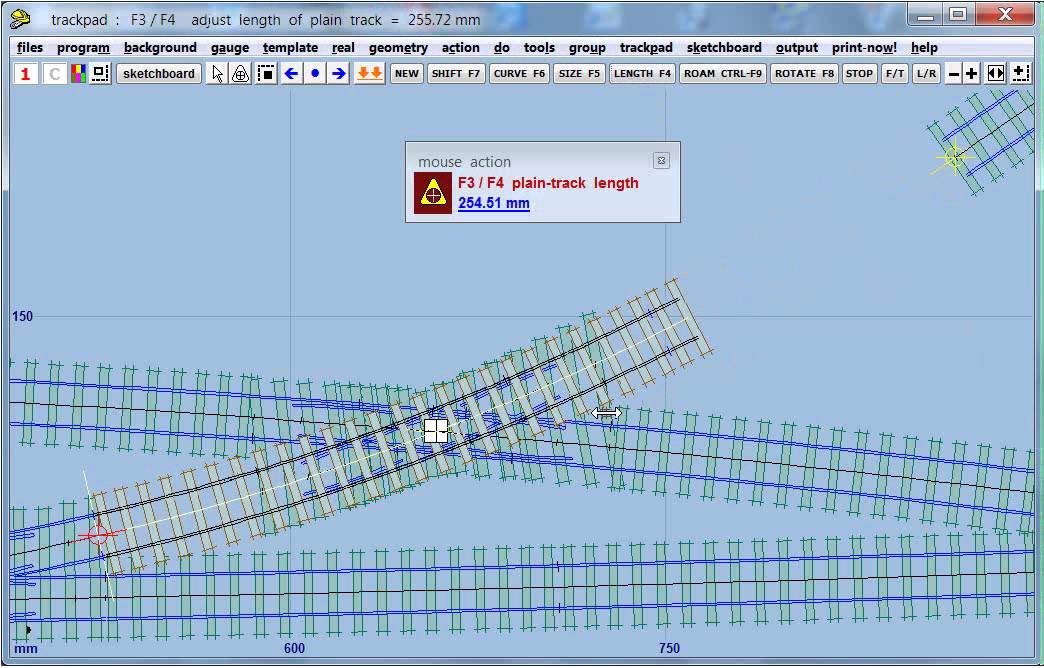Click the yellow star marker on the track
Screen dimensions: 1044x668
tap(954, 158)
